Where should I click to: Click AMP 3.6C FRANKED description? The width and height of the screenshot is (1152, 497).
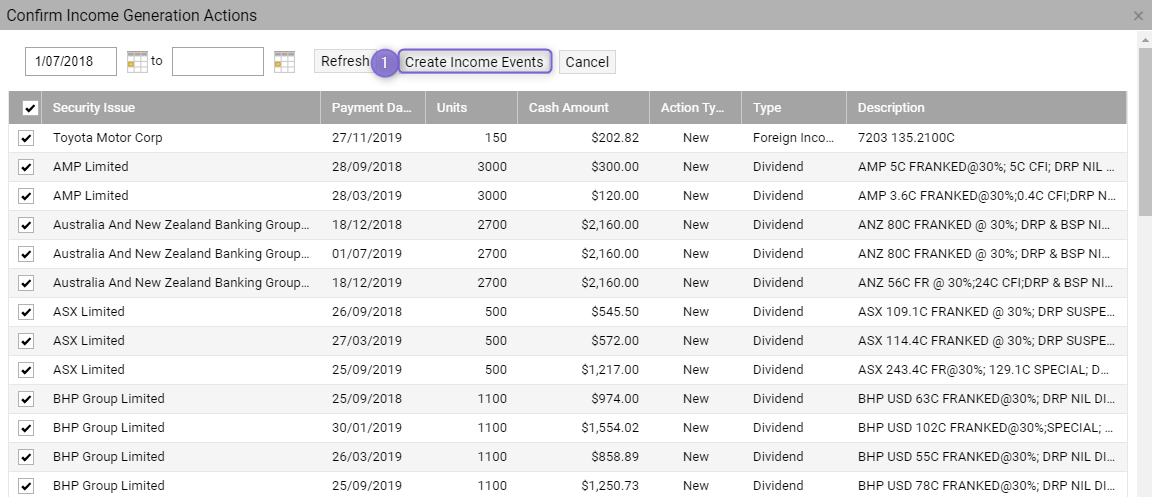(x=987, y=196)
